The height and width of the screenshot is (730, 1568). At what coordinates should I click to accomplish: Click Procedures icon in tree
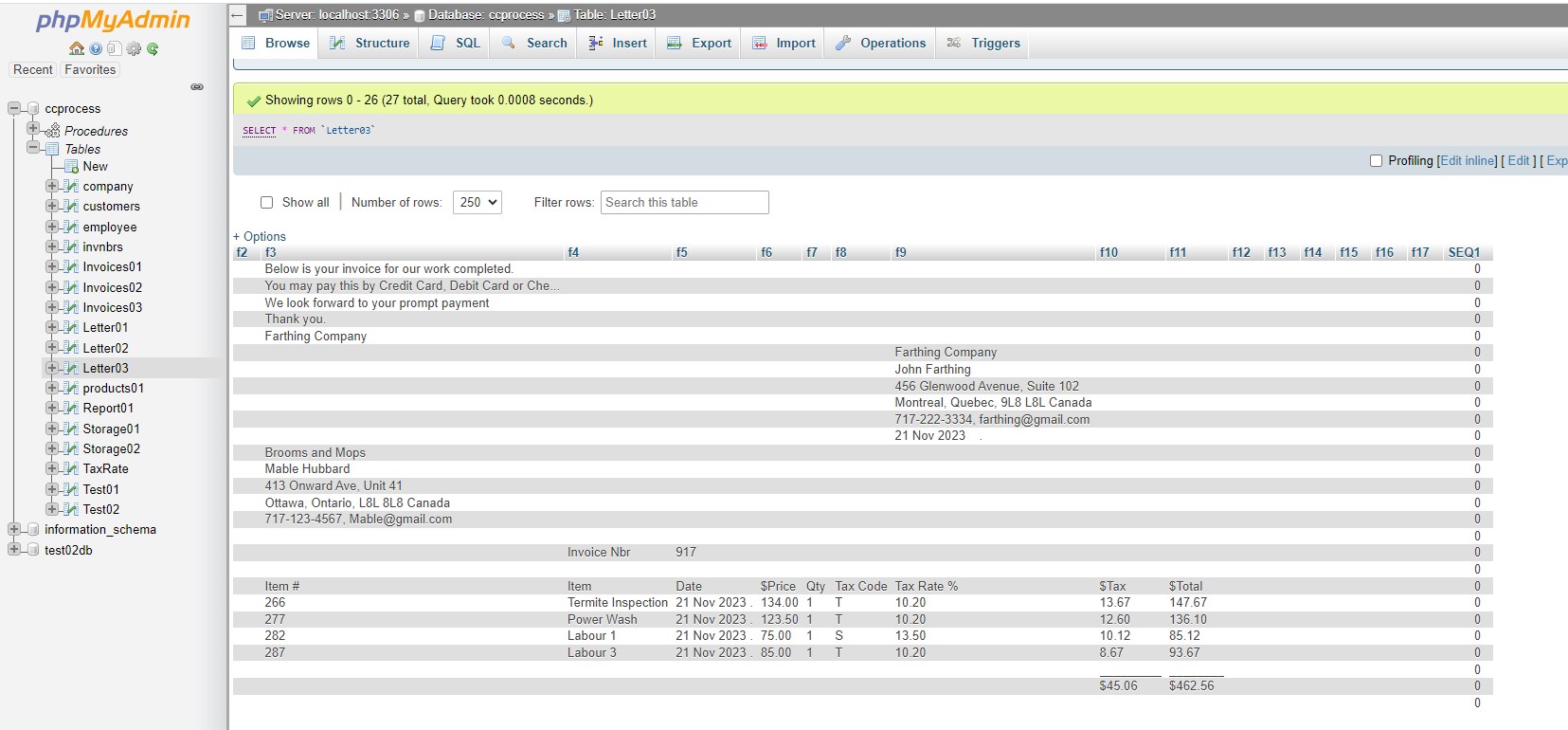52,131
